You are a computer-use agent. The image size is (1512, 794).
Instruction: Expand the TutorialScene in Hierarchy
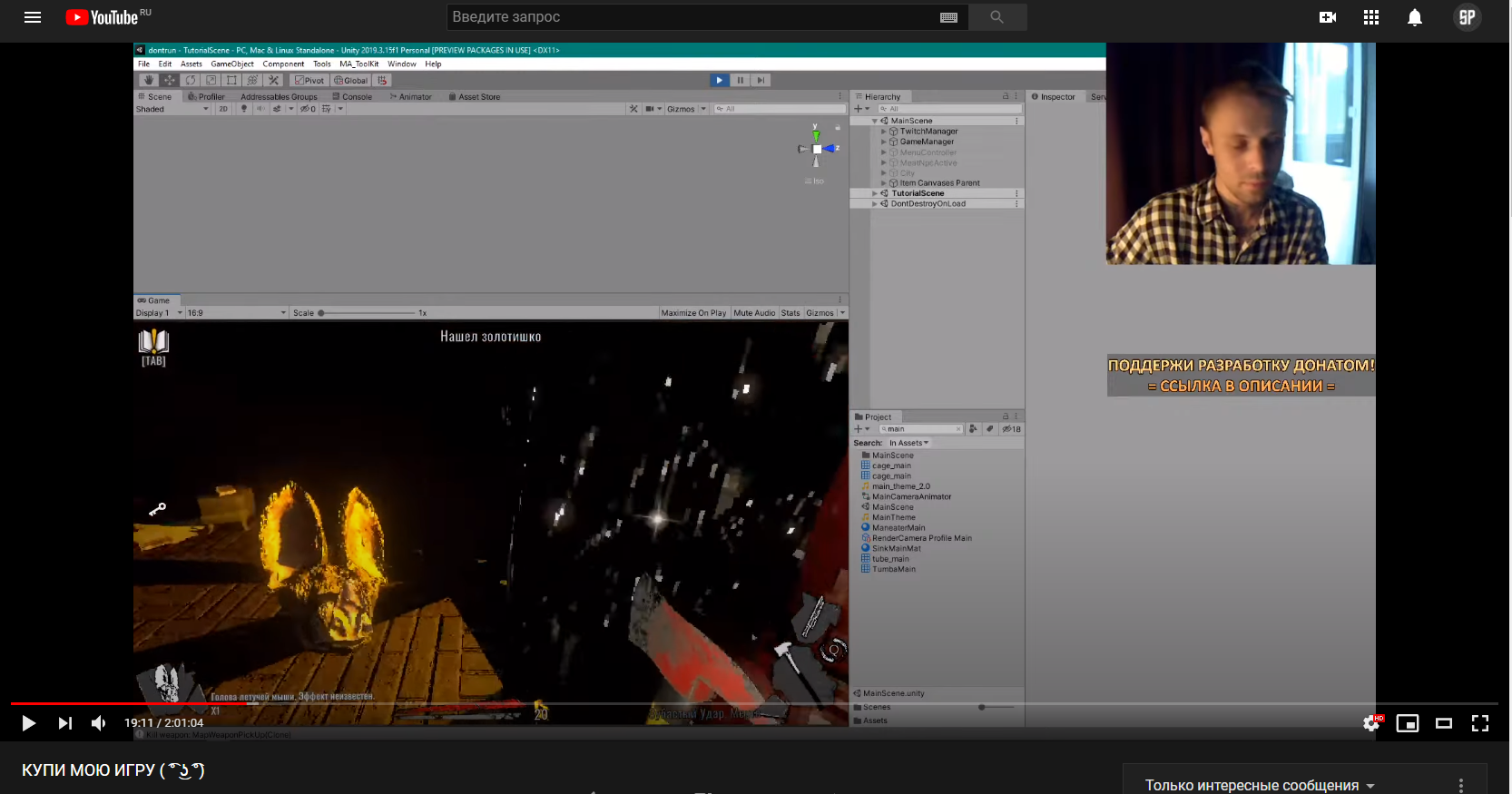tap(875, 193)
